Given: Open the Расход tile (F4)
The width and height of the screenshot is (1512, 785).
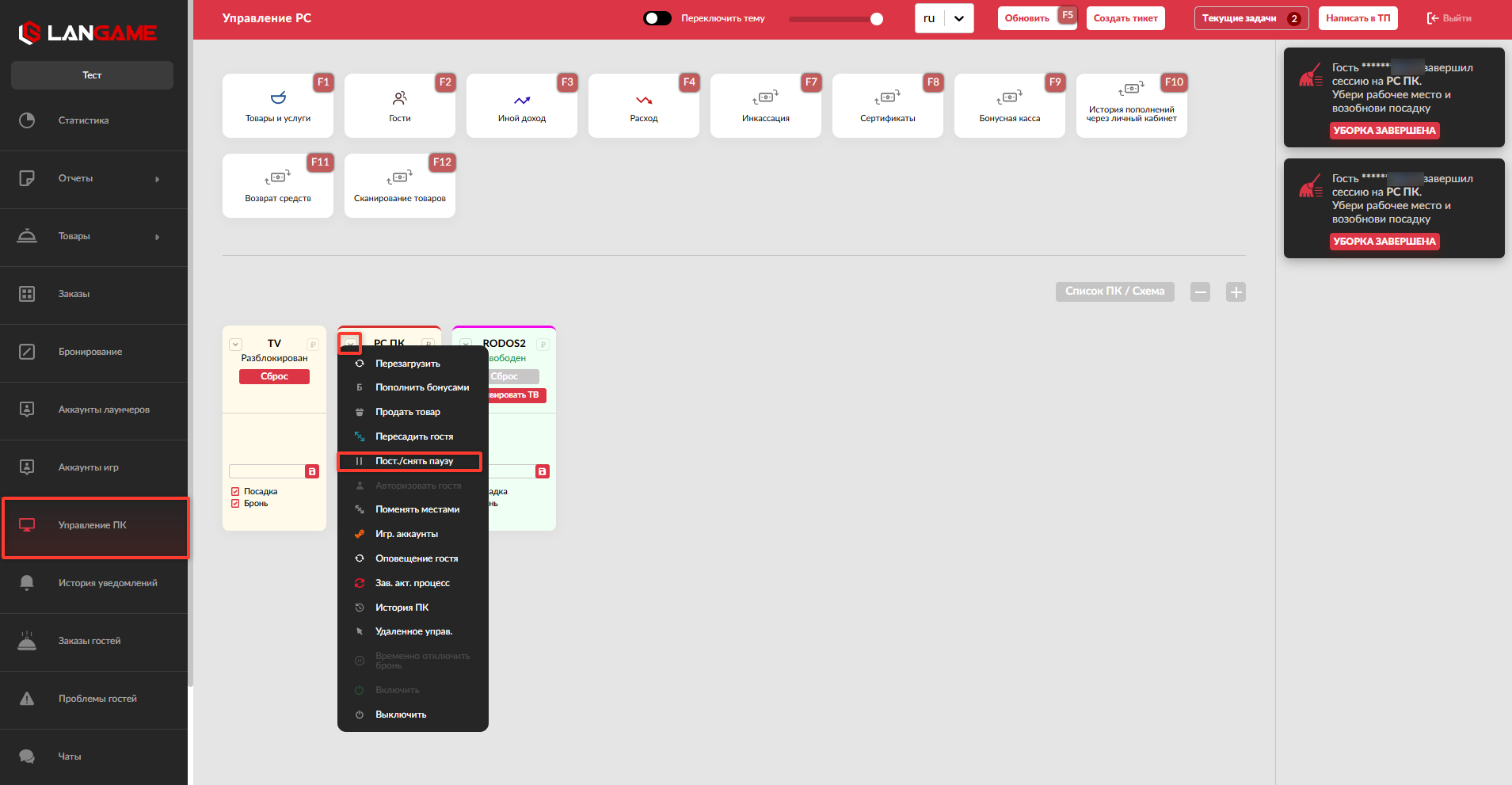Looking at the screenshot, I should [x=644, y=106].
